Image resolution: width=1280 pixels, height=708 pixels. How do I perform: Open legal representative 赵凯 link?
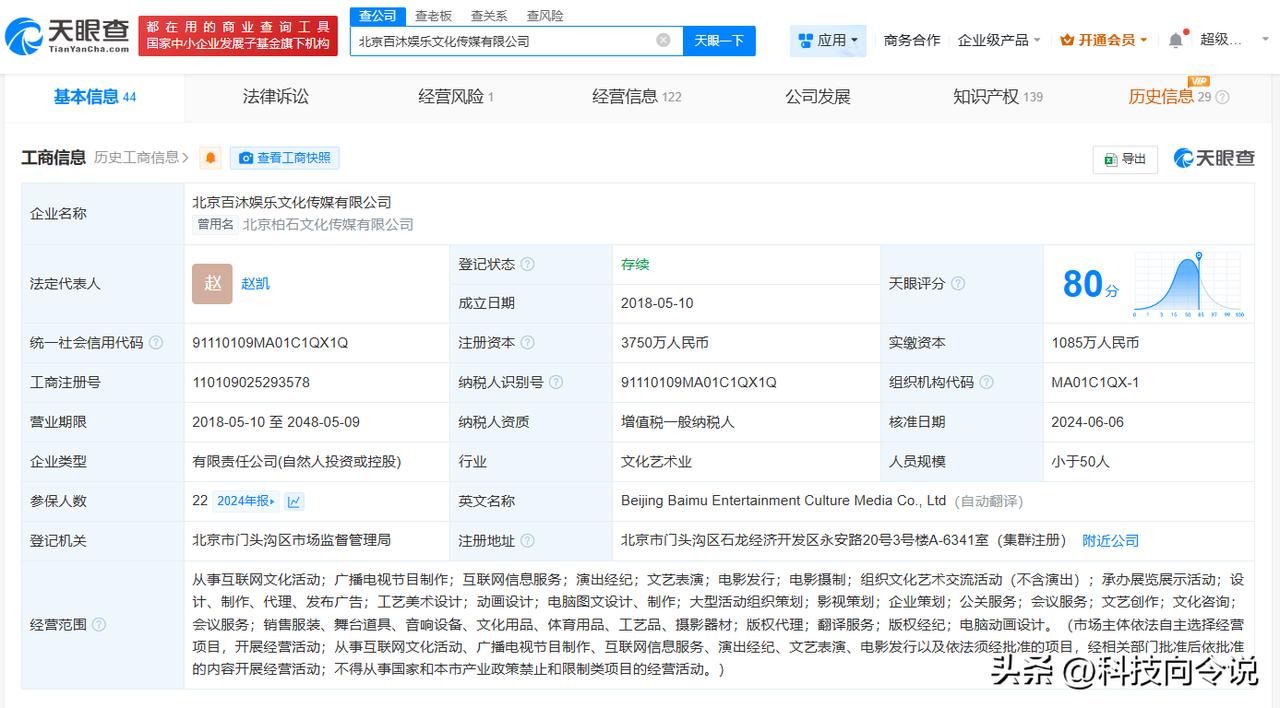click(255, 283)
